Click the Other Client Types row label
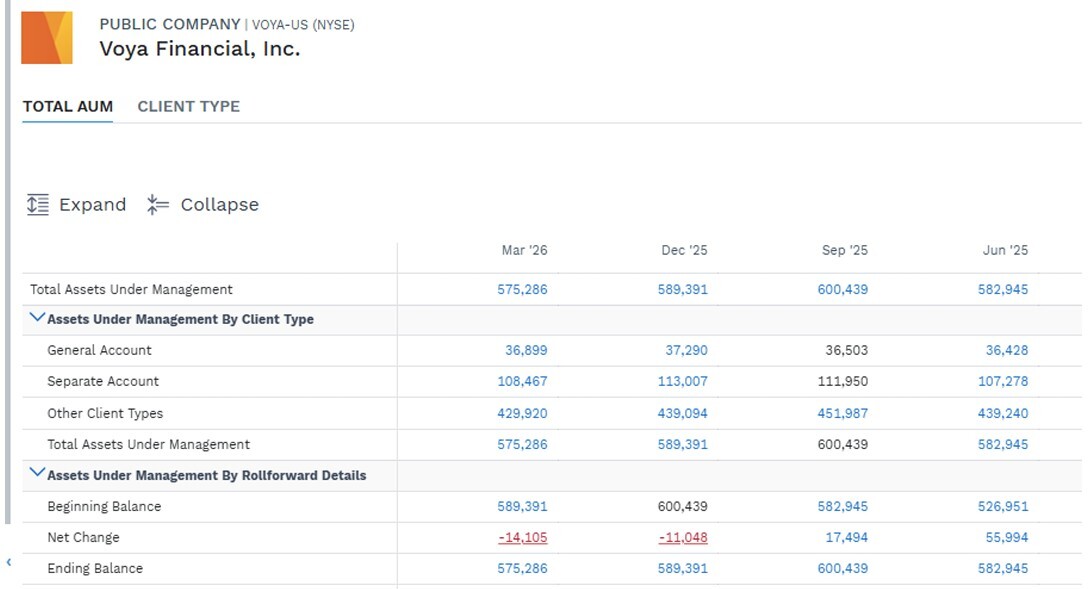1090x589 pixels. pyautogui.click(x=105, y=413)
